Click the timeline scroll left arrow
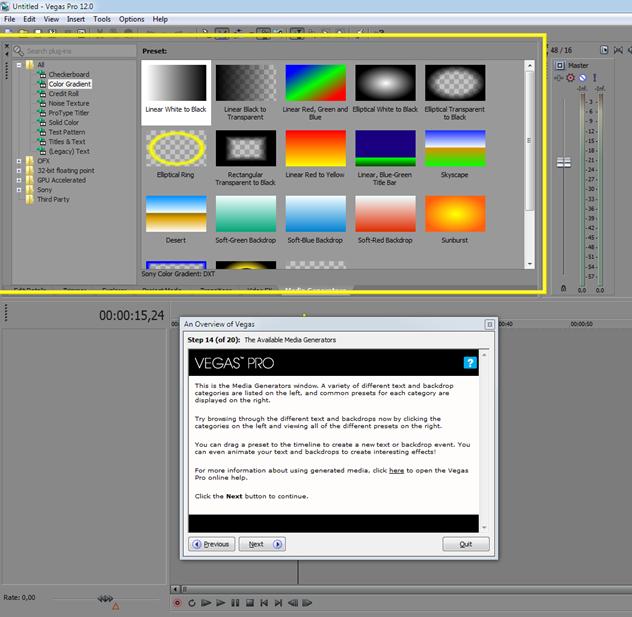Viewport: 632px width, 617px height. [175, 589]
